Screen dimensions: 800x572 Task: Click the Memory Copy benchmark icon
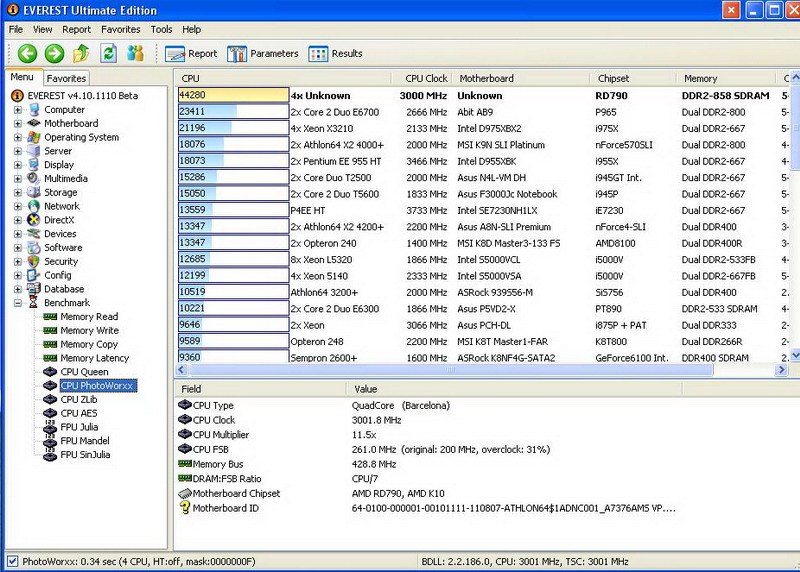(x=50, y=344)
